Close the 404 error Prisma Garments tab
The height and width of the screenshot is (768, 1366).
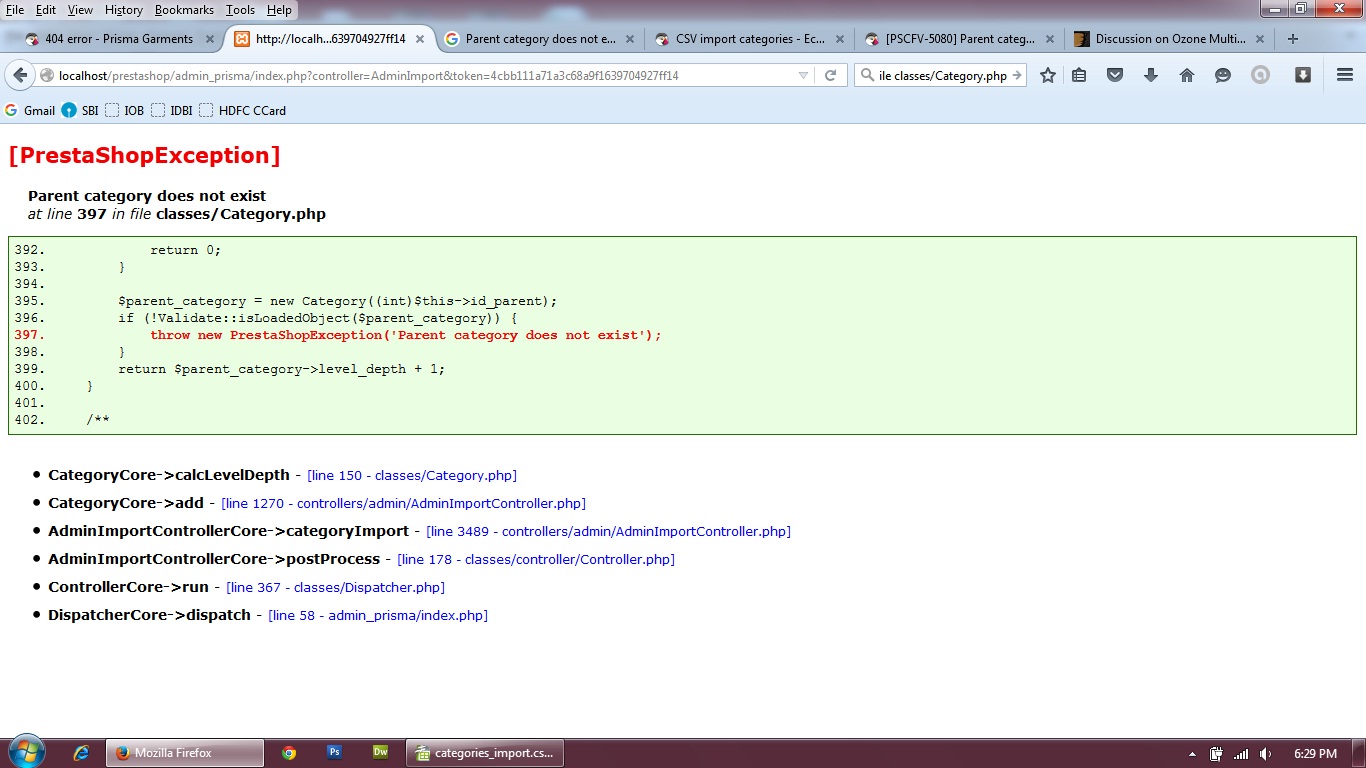pos(210,39)
